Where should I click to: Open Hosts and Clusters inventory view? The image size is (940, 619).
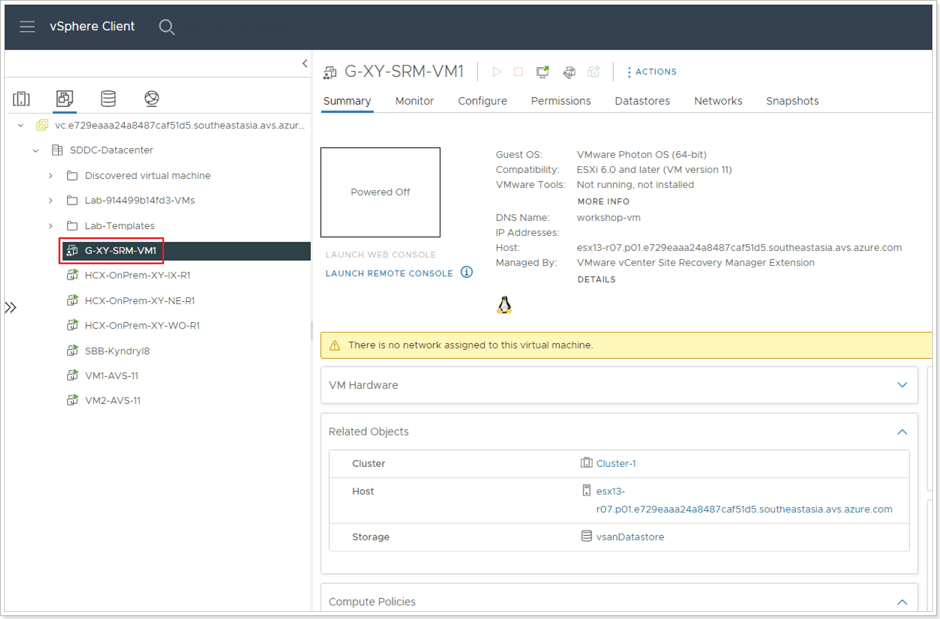pos(22,98)
